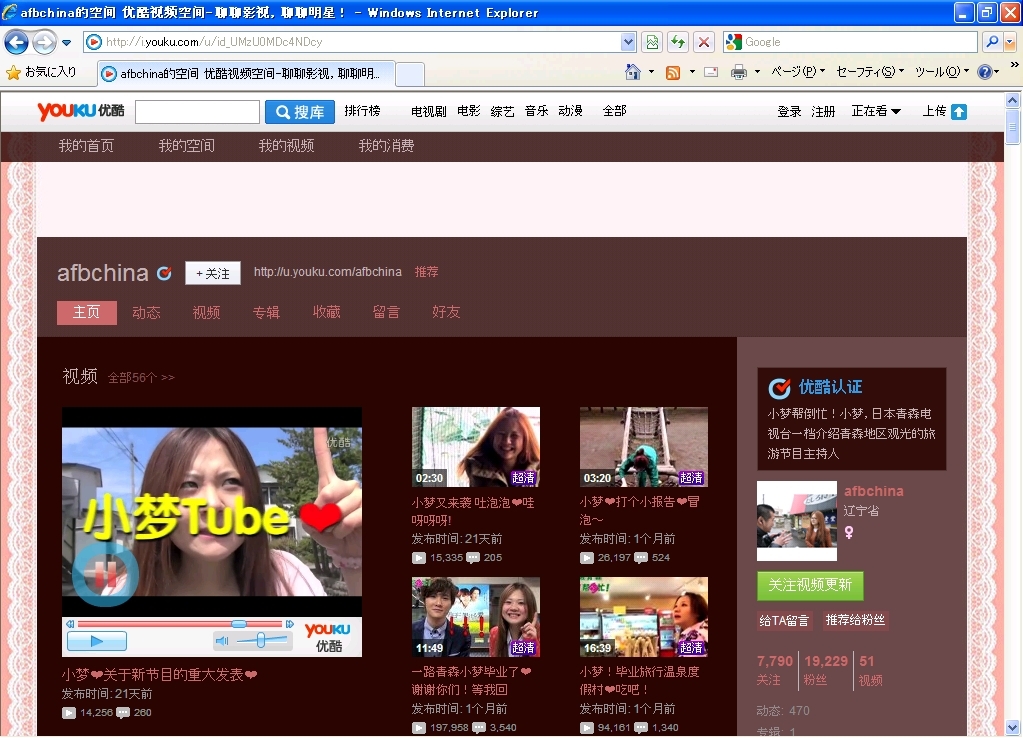Viewport: 1023px width, 738px height.
Task: Click the green 关注视频更新 button
Action: pyautogui.click(x=810, y=585)
